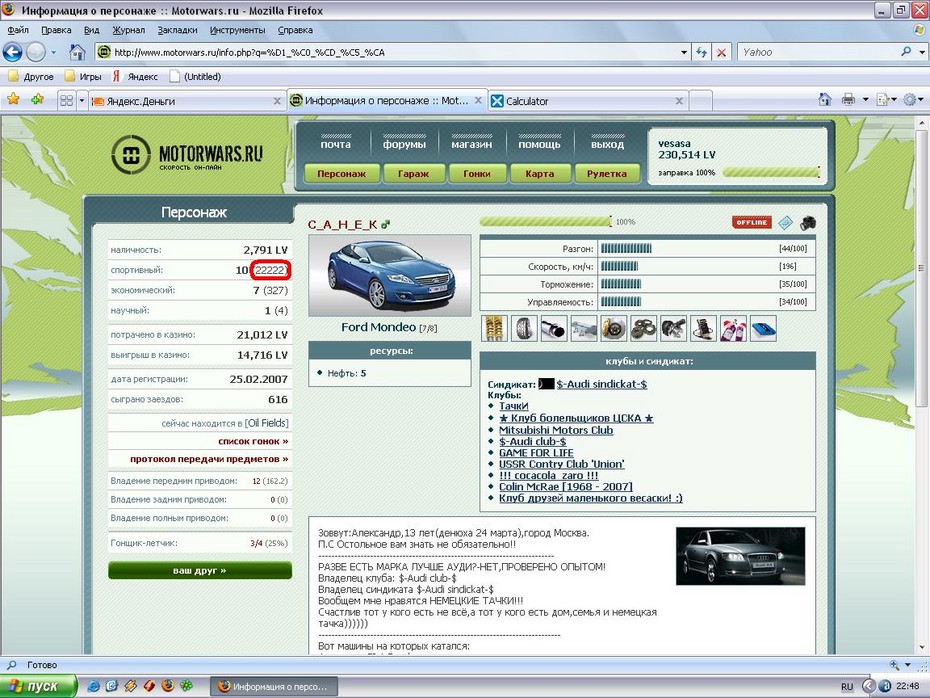Image resolution: width=930 pixels, height=698 pixels.
Task: Click the Forward navigation button
Action: click(x=36, y=52)
